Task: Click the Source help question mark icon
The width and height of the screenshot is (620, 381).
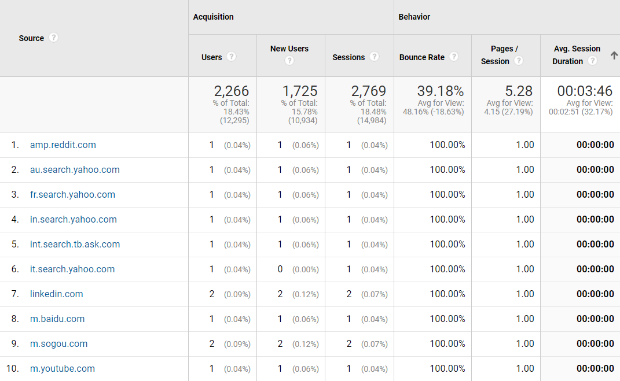Action: tap(53, 38)
